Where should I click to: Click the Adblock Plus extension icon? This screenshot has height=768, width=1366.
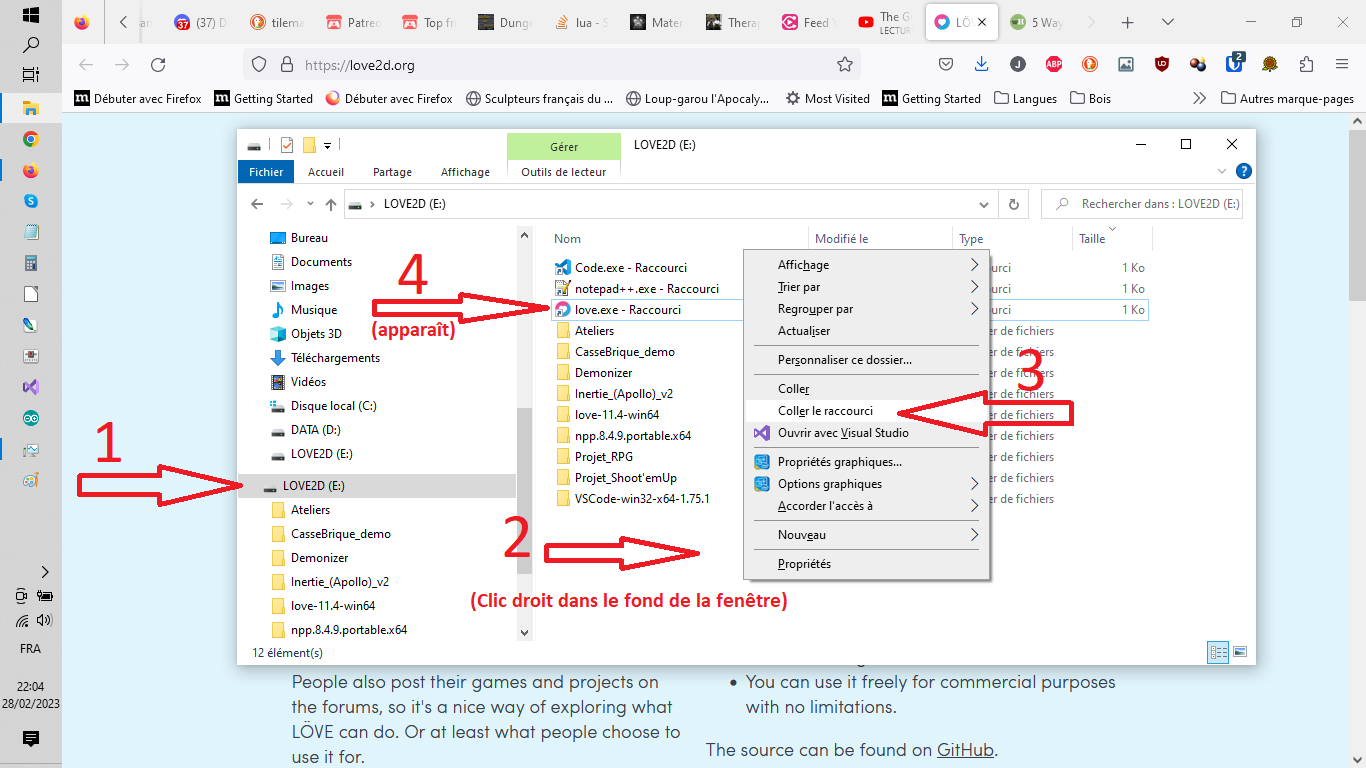point(1054,65)
